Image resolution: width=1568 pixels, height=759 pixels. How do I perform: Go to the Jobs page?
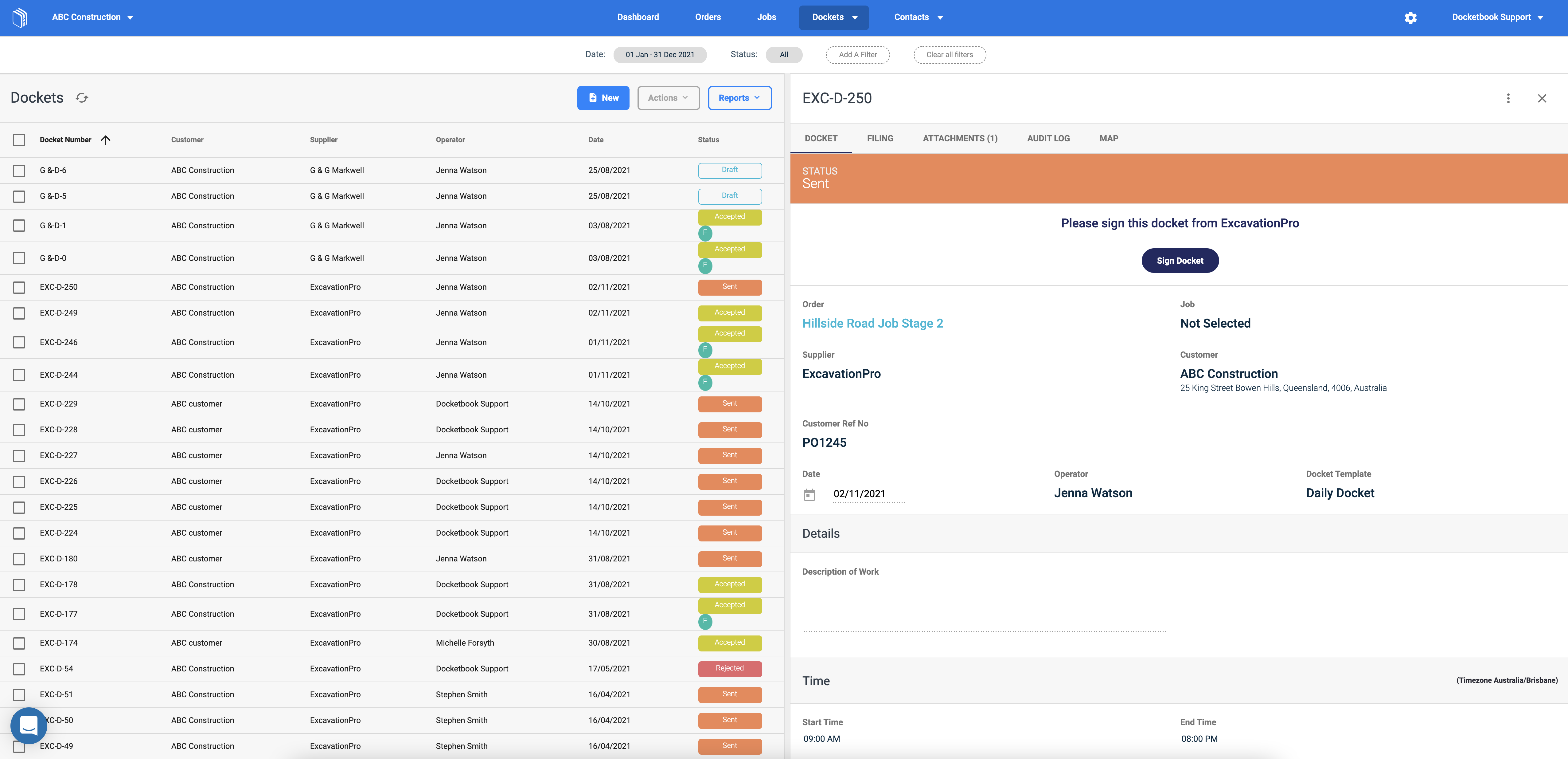(766, 17)
